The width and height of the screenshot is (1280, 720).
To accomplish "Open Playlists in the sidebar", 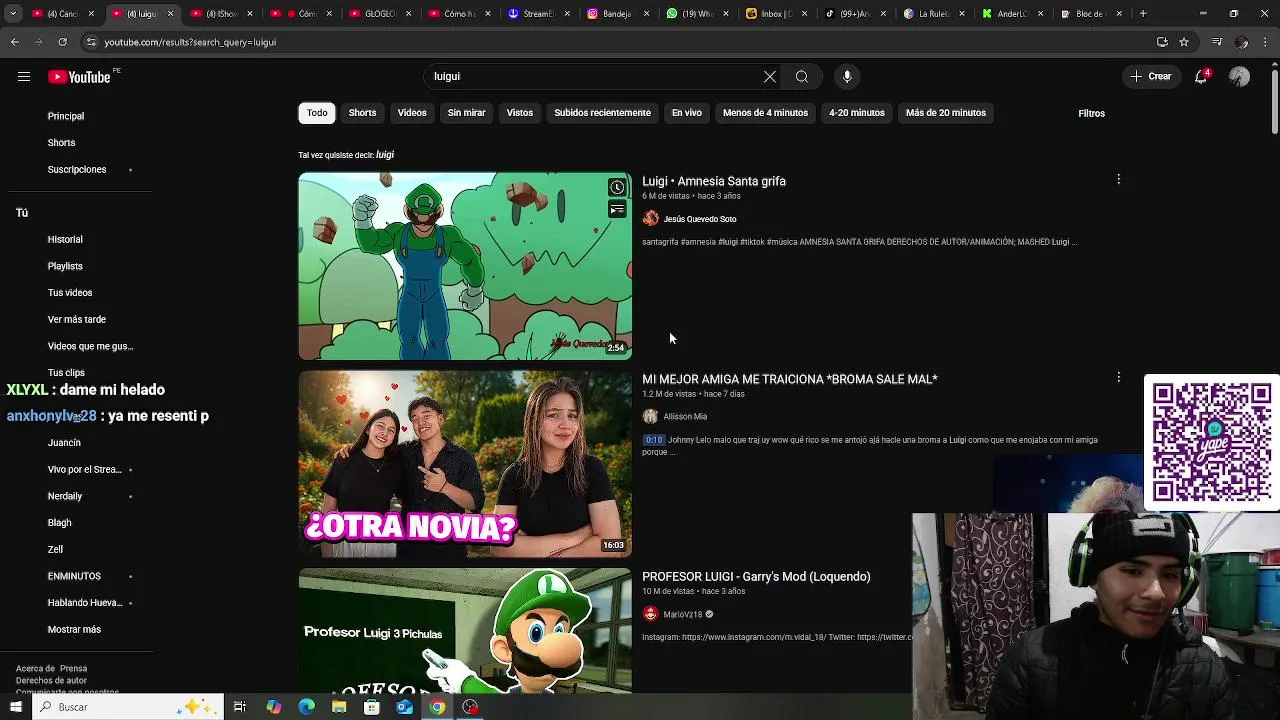I will coord(65,266).
